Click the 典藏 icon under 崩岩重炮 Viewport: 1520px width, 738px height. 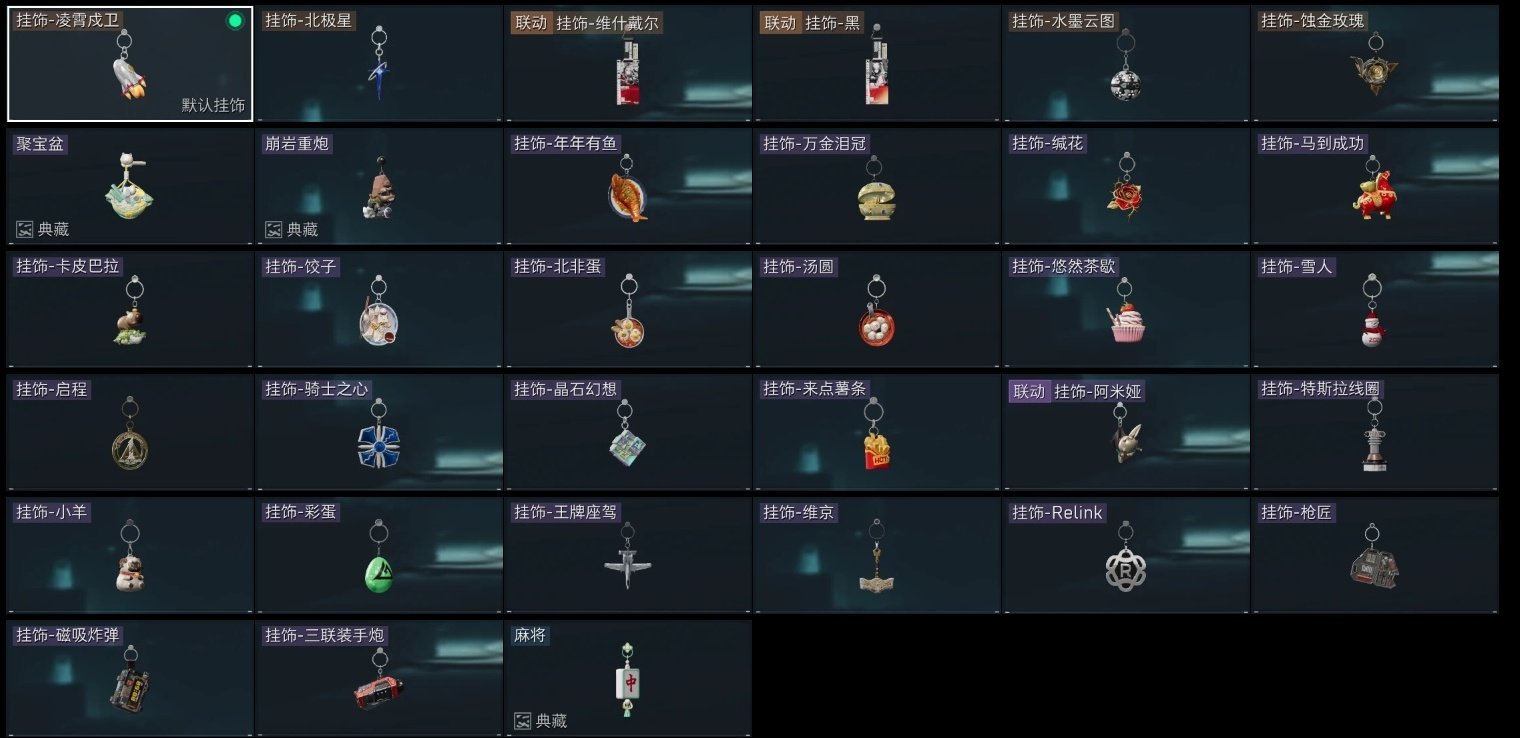coord(273,229)
